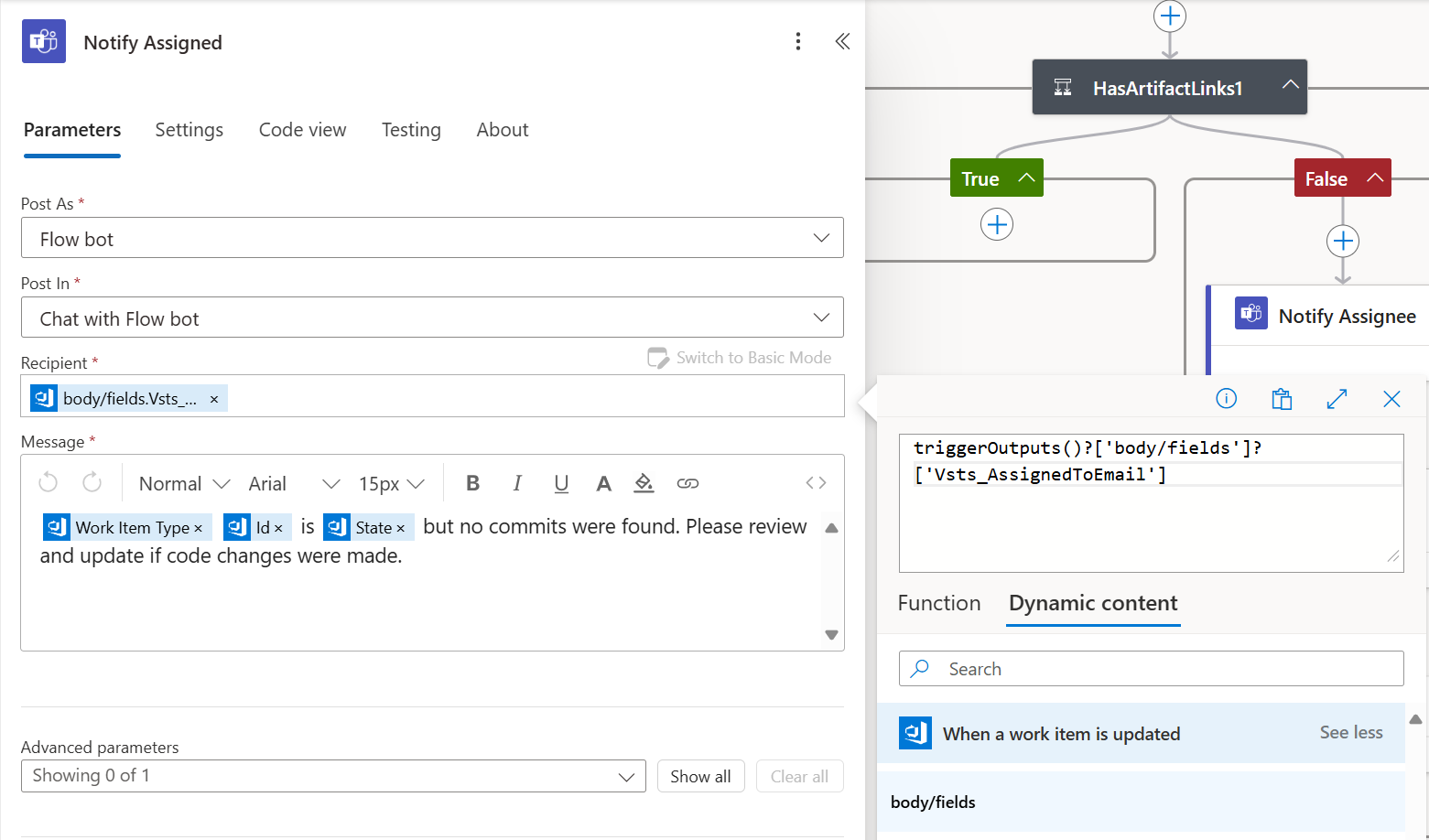Switch to the Function tab
This screenshot has width=1429, height=840.
coord(939,603)
